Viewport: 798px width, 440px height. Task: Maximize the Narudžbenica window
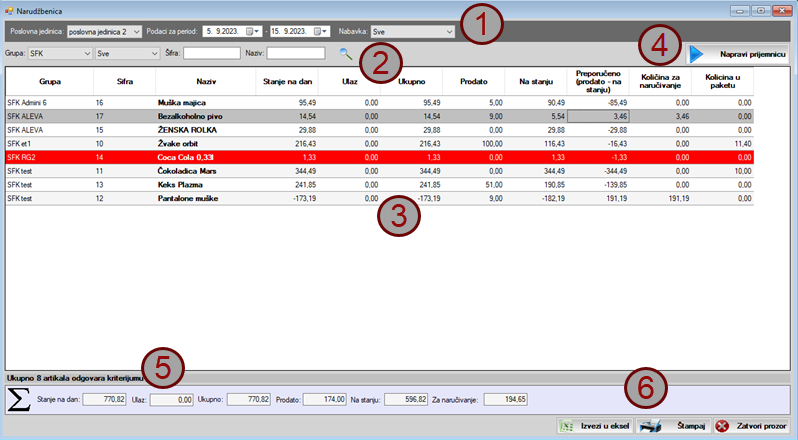(x=760, y=11)
